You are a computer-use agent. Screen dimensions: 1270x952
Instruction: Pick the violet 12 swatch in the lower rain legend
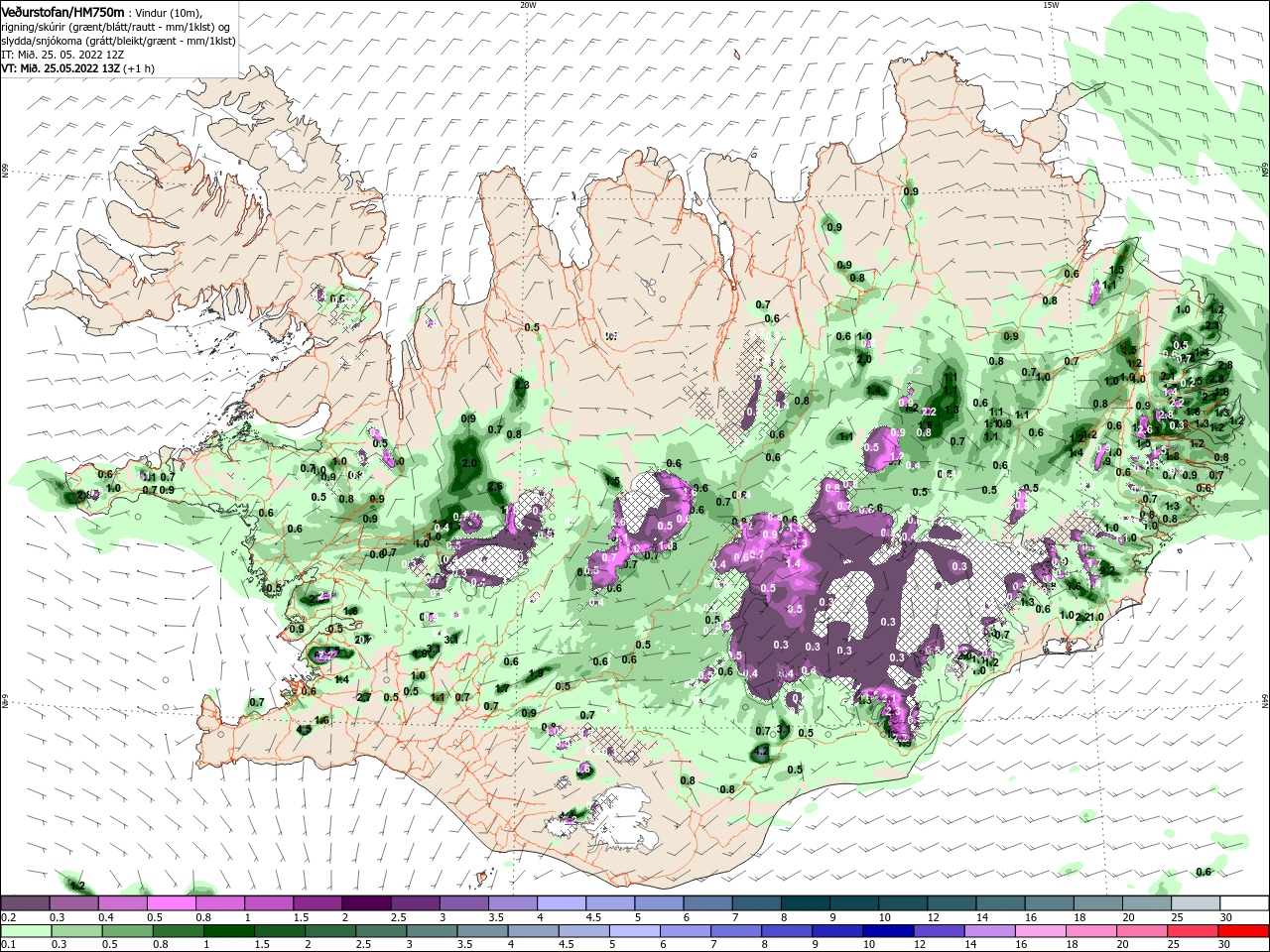[x=940, y=931]
